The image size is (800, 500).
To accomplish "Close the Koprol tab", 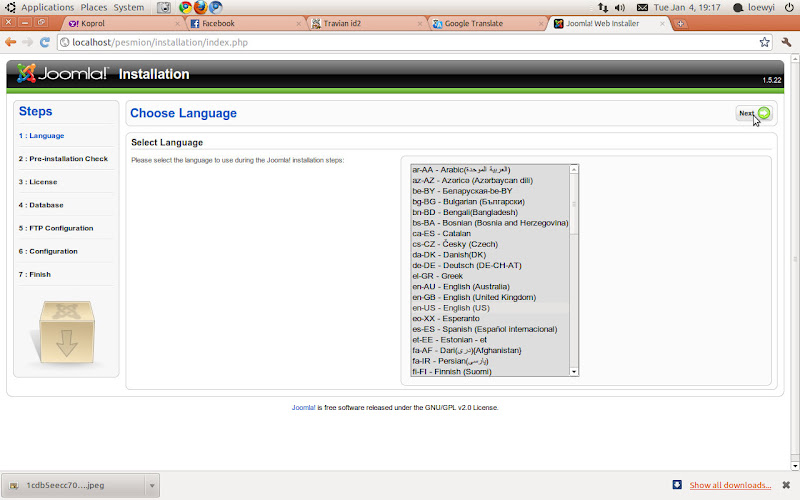I will pos(178,23).
